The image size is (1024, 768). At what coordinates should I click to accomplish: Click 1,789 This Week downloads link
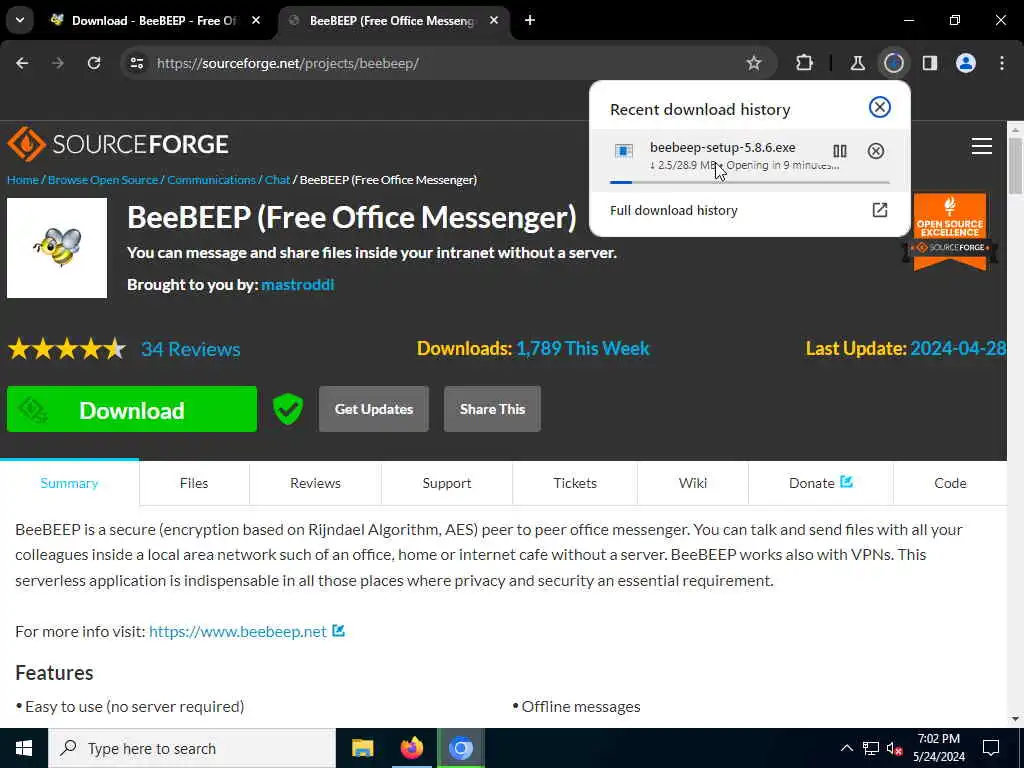click(583, 349)
